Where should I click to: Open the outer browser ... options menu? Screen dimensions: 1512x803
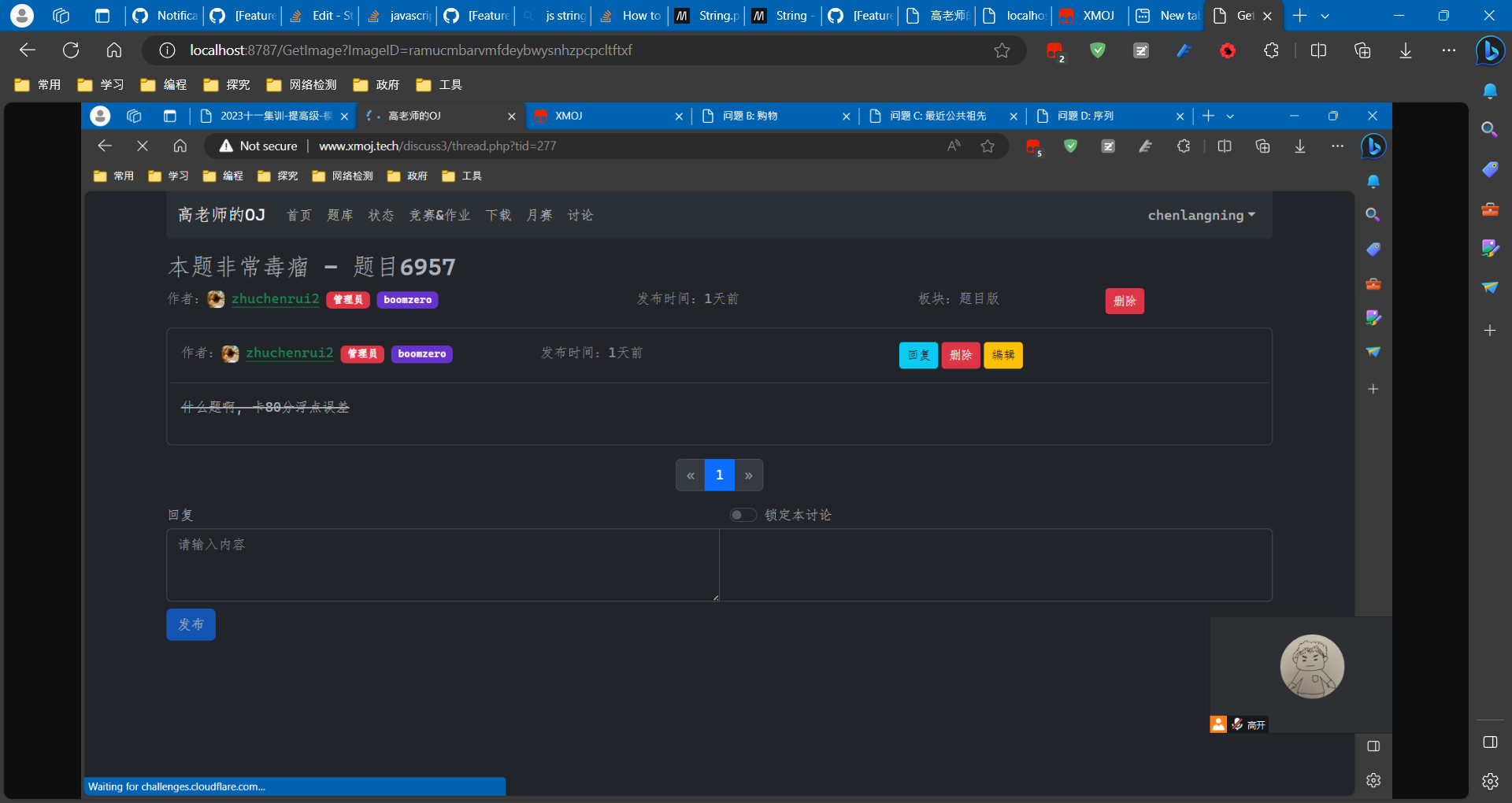click(x=1448, y=50)
